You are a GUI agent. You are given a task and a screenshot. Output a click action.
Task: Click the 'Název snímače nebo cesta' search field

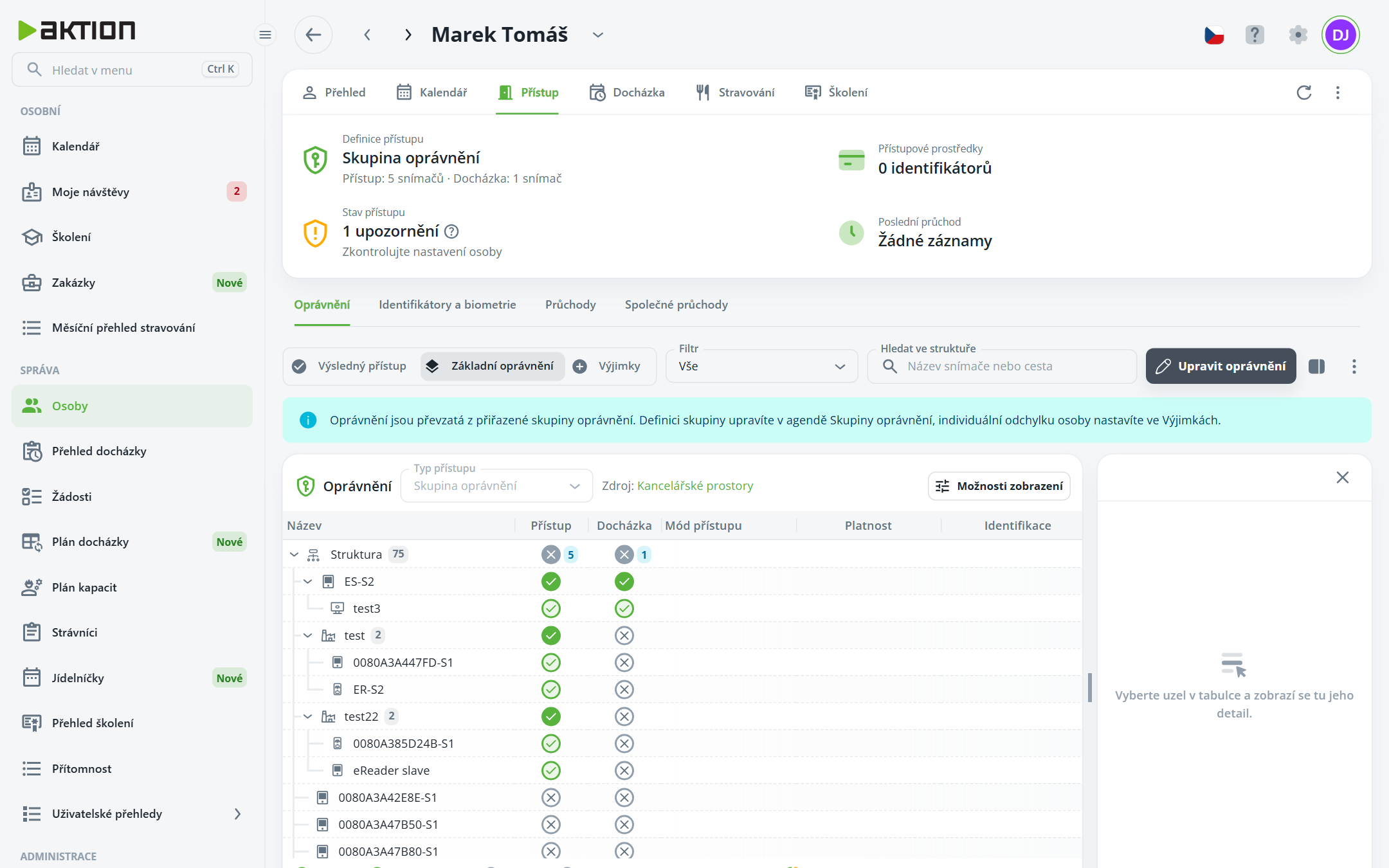tap(1001, 366)
